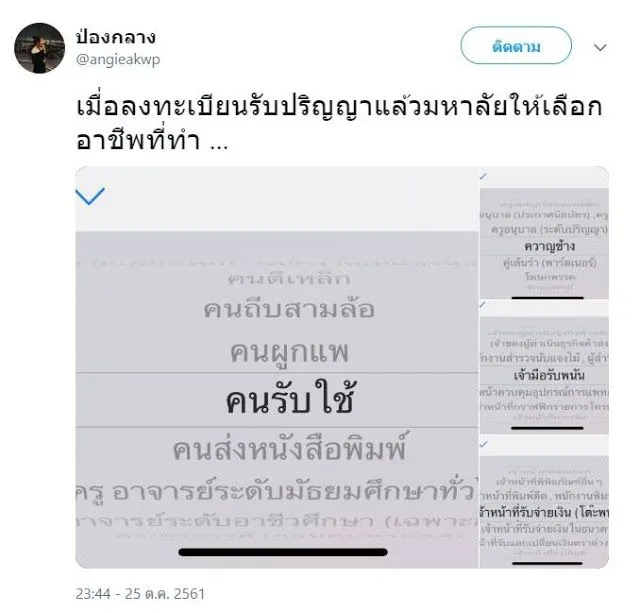Tap the blue chevron in left image
This screenshot has height=613, width=640.
coord(90,196)
